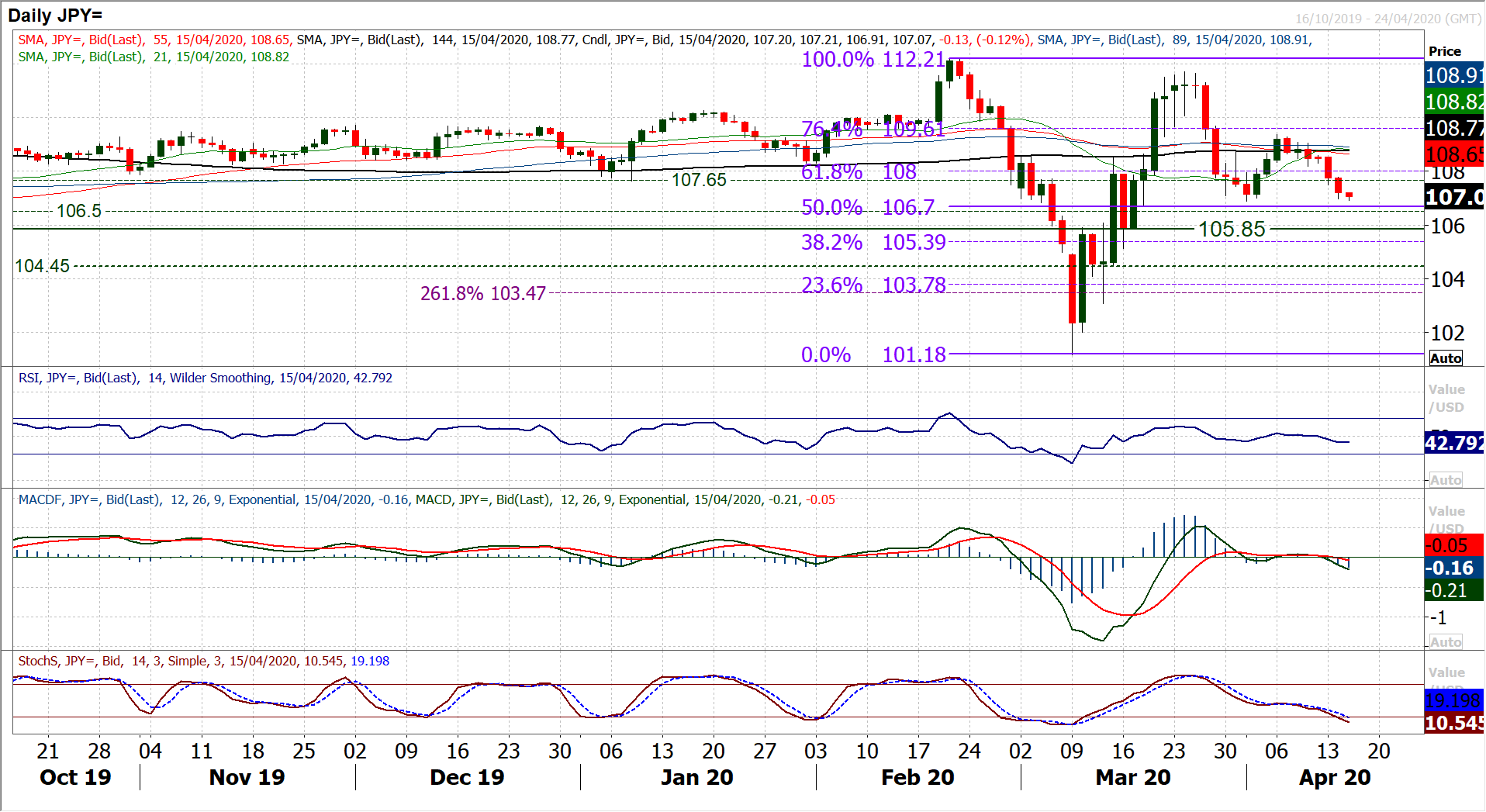Select the 76.4% 109.61 Fibonacci label
Image resolution: width=1486 pixels, height=812 pixels.
coord(873,129)
